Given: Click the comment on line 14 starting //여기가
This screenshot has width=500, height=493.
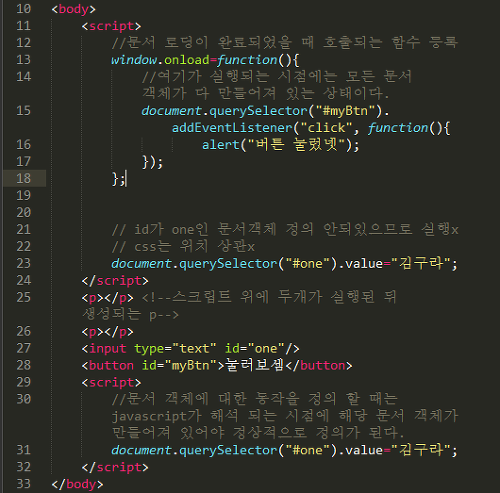Looking at the screenshot, I should click(x=277, y=85).
